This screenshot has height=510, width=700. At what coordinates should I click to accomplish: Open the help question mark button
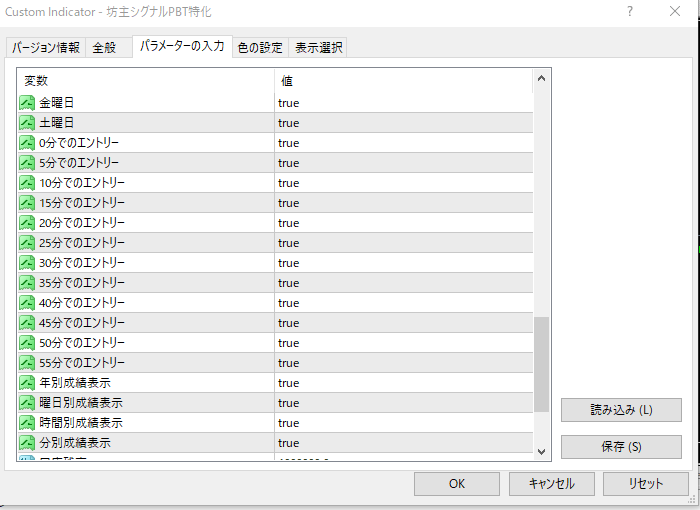tap(630, 12)
